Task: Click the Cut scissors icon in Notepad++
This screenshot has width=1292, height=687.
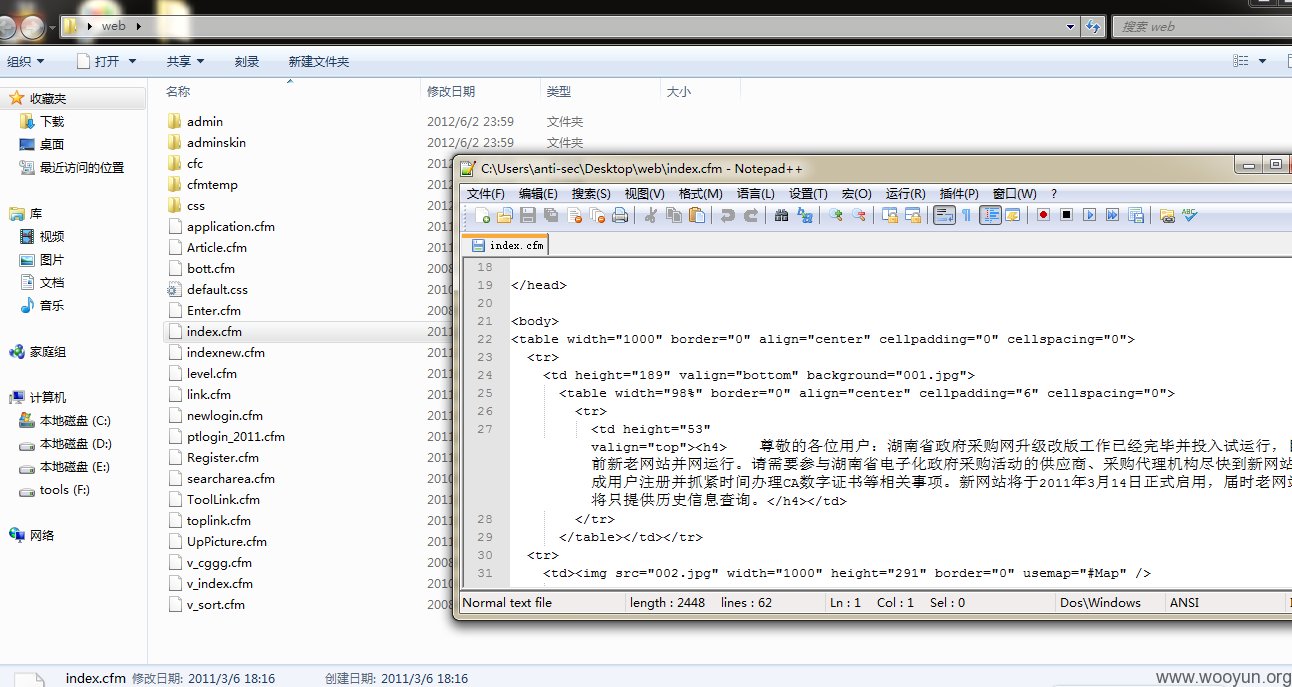Action: [x=651, y=215]
